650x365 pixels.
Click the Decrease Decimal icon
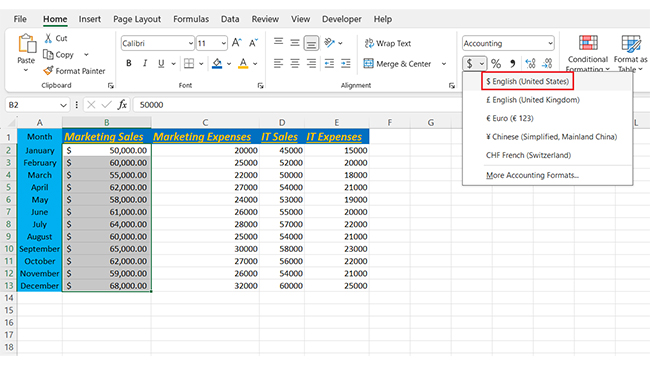click(x=547, y=63)
